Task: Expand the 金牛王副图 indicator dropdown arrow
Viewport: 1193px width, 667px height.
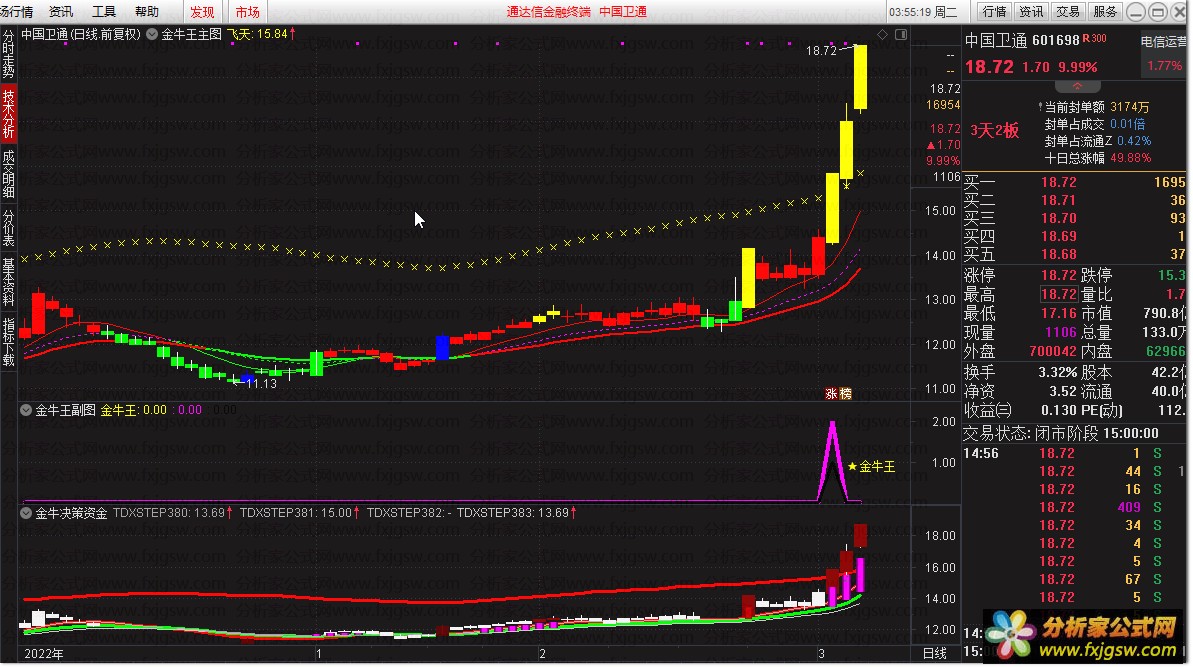Action: [26, 410]
